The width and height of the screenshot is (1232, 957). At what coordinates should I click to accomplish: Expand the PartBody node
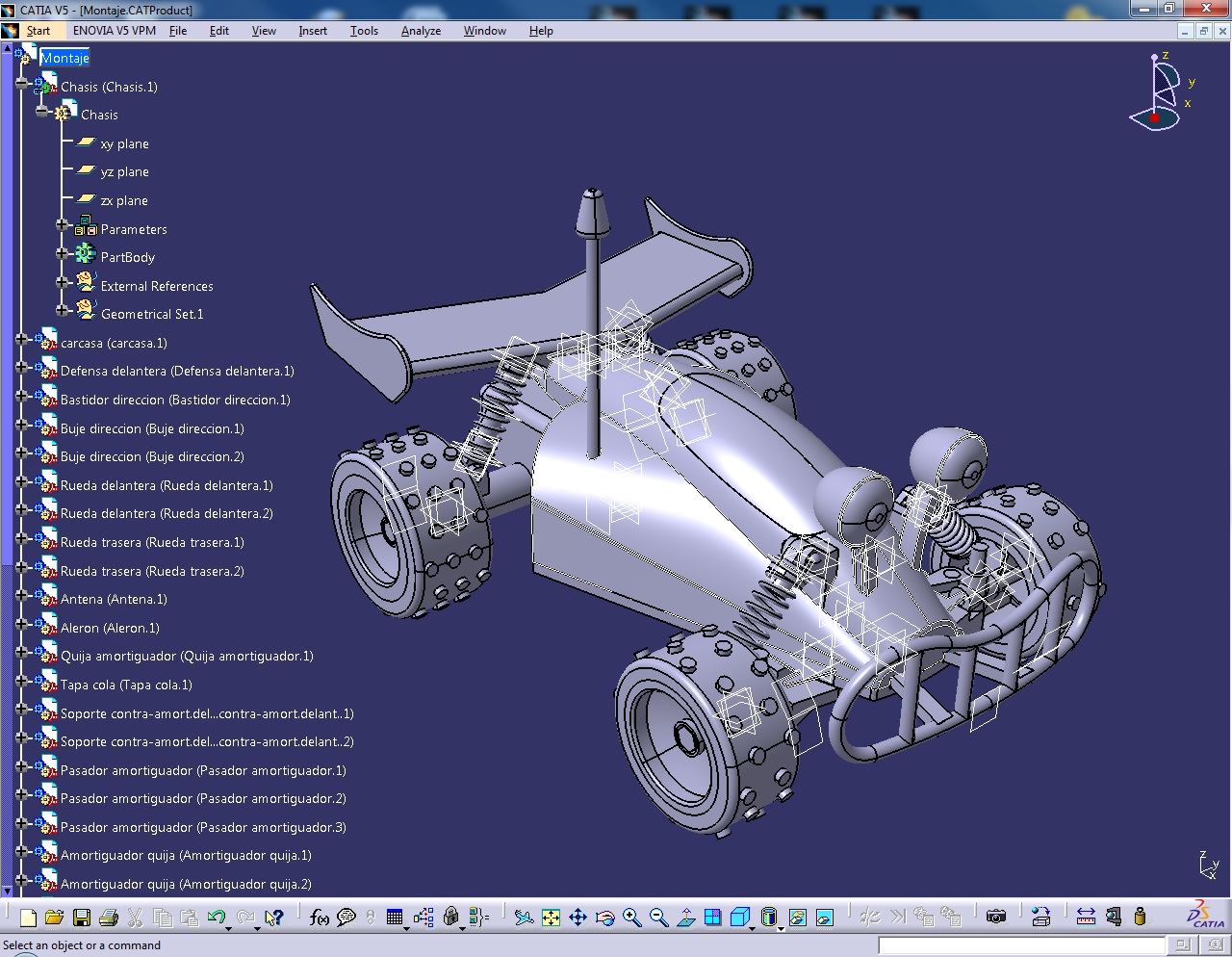pos(62,254)
